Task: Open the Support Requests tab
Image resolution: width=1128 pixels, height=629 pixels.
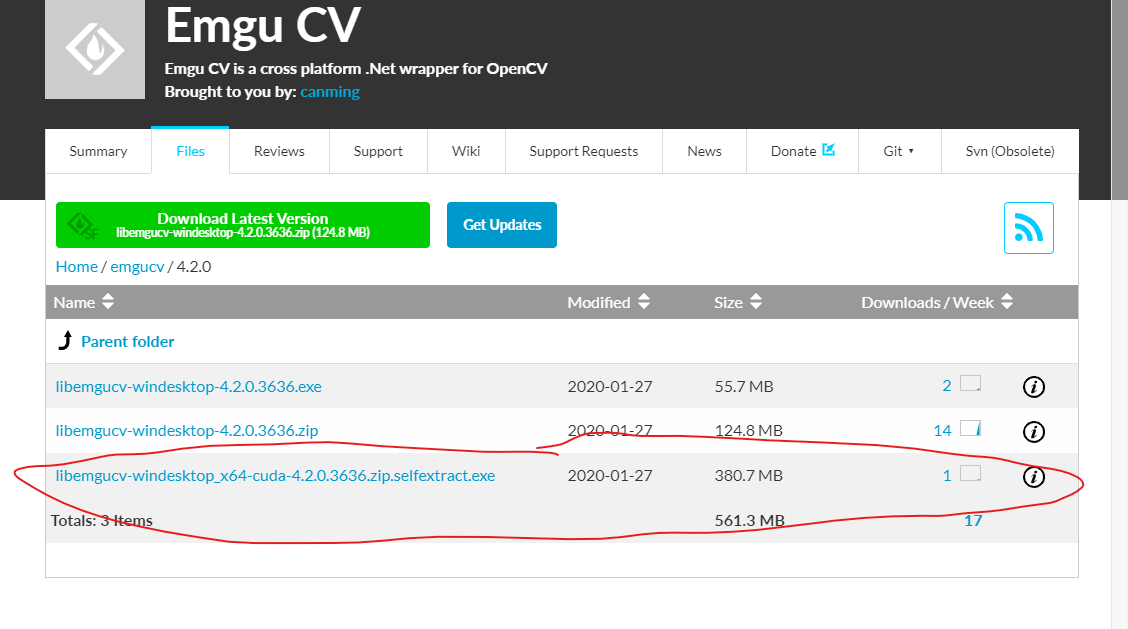Action: pos(583,151)
